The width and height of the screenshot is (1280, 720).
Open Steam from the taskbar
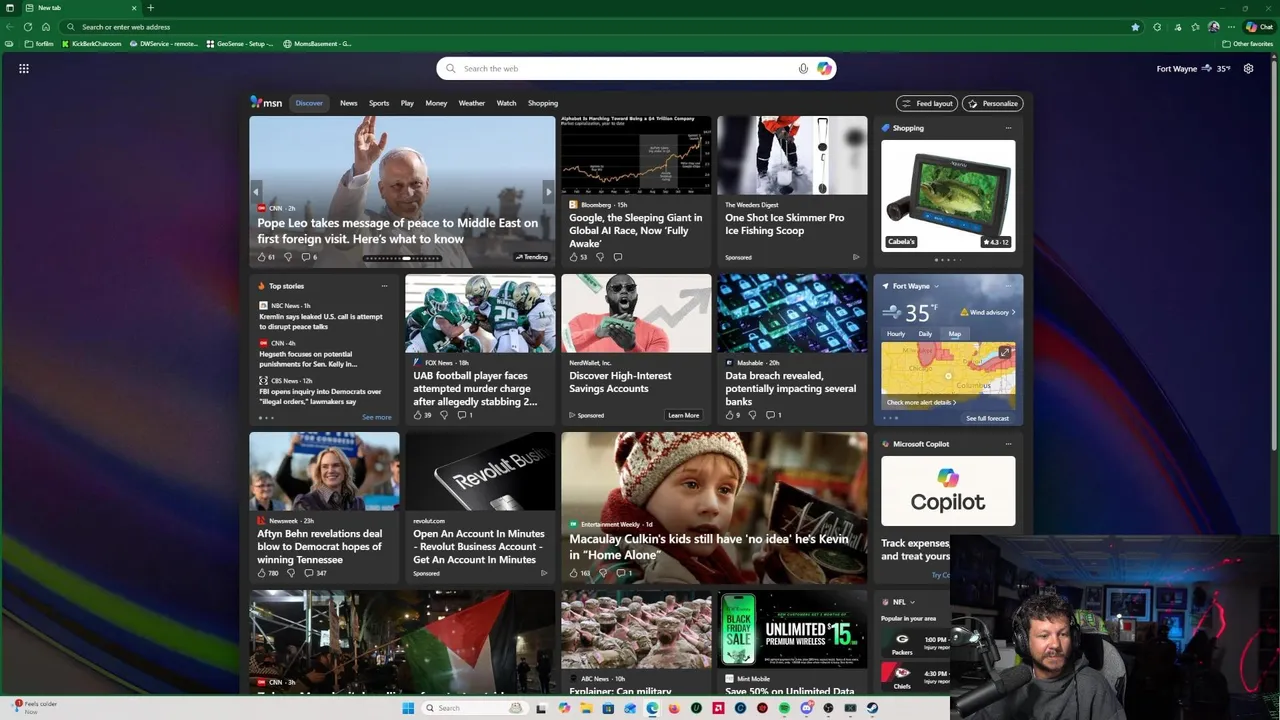click(x=872, y=708)
